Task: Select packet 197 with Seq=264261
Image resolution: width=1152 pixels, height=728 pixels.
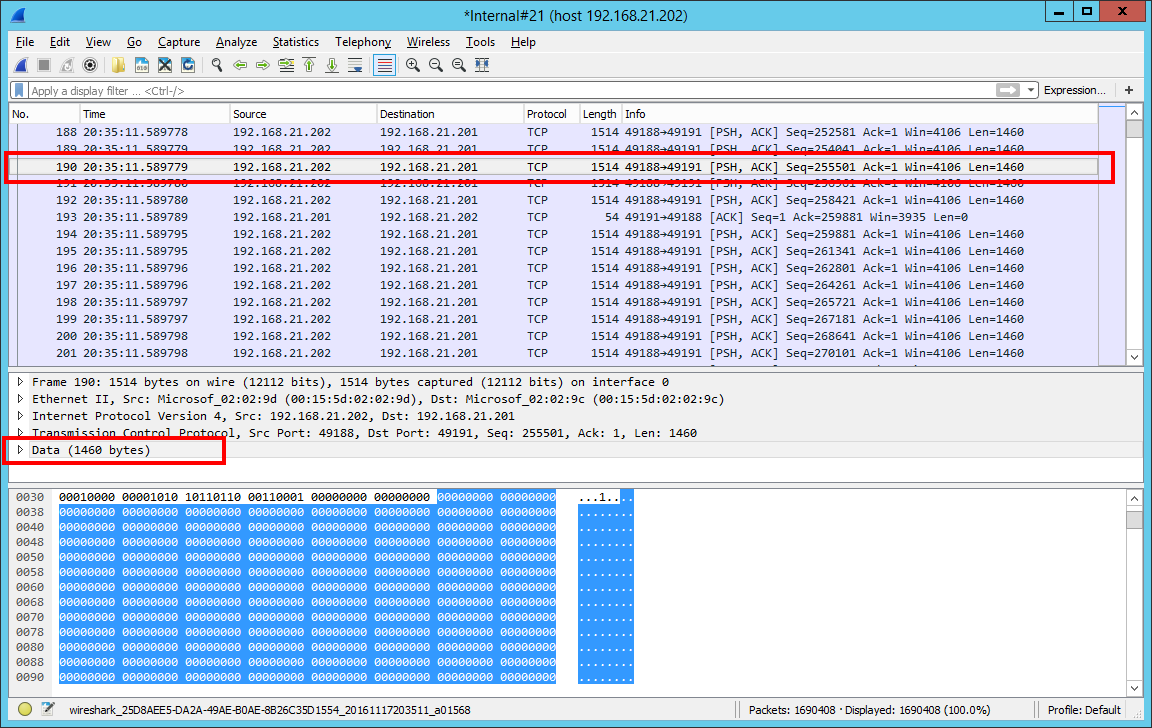Action: [x=554, y=285]
